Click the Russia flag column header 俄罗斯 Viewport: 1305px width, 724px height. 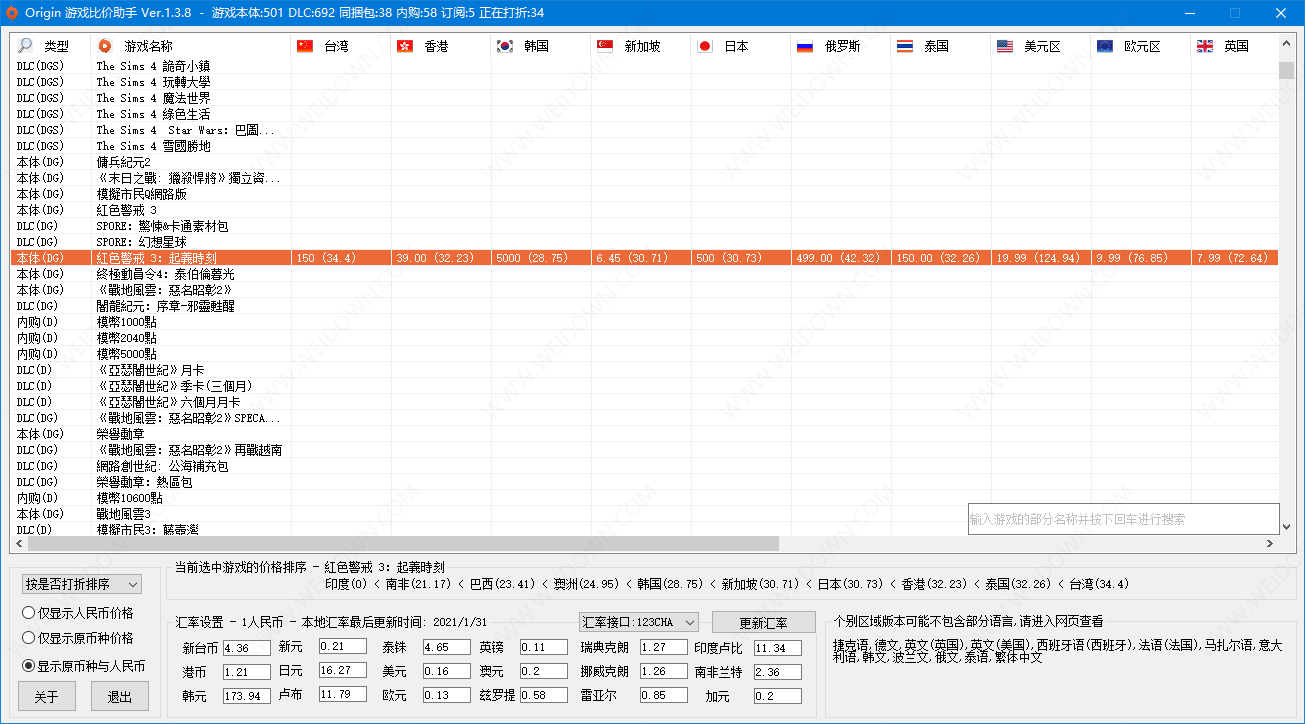pyautogui.click(x=841, y=46)
